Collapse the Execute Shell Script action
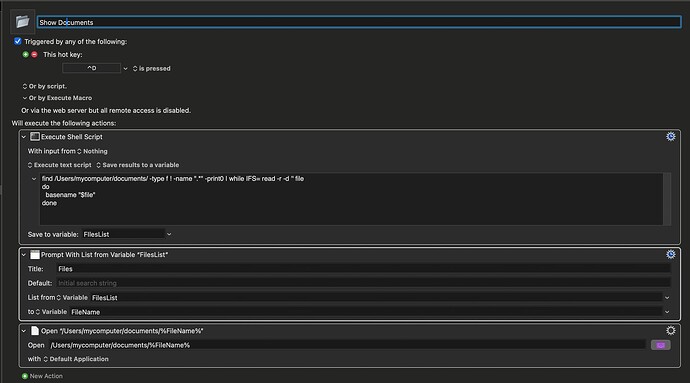Screen dimensions: 690x383 pos(24,137)
